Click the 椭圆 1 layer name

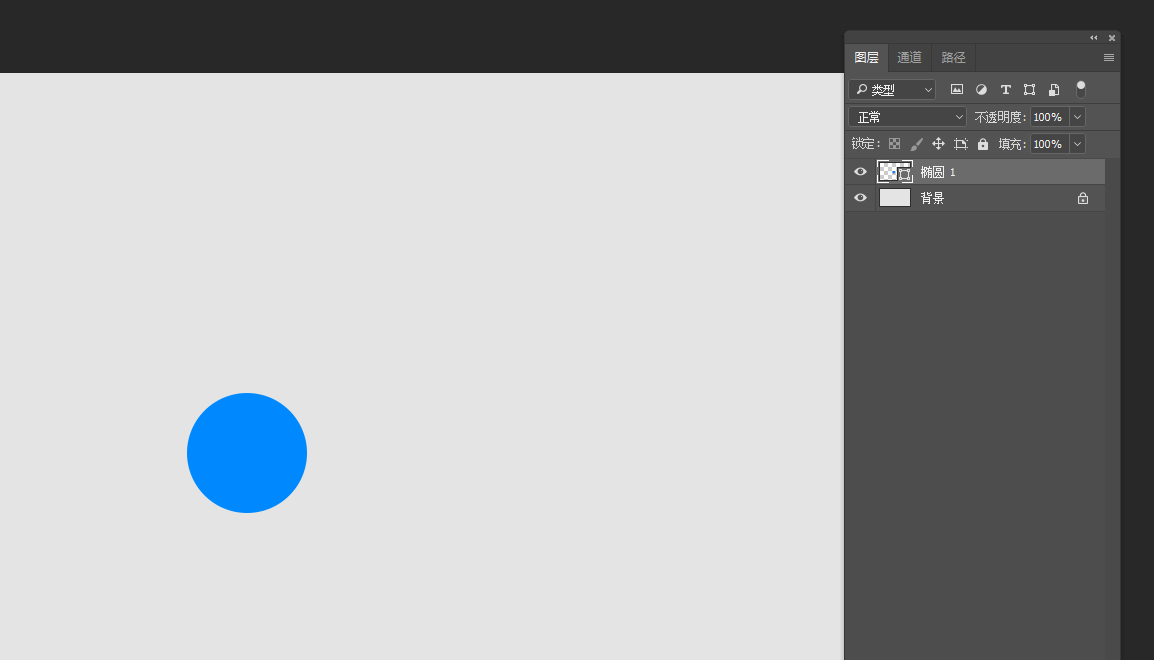(938, 172)
